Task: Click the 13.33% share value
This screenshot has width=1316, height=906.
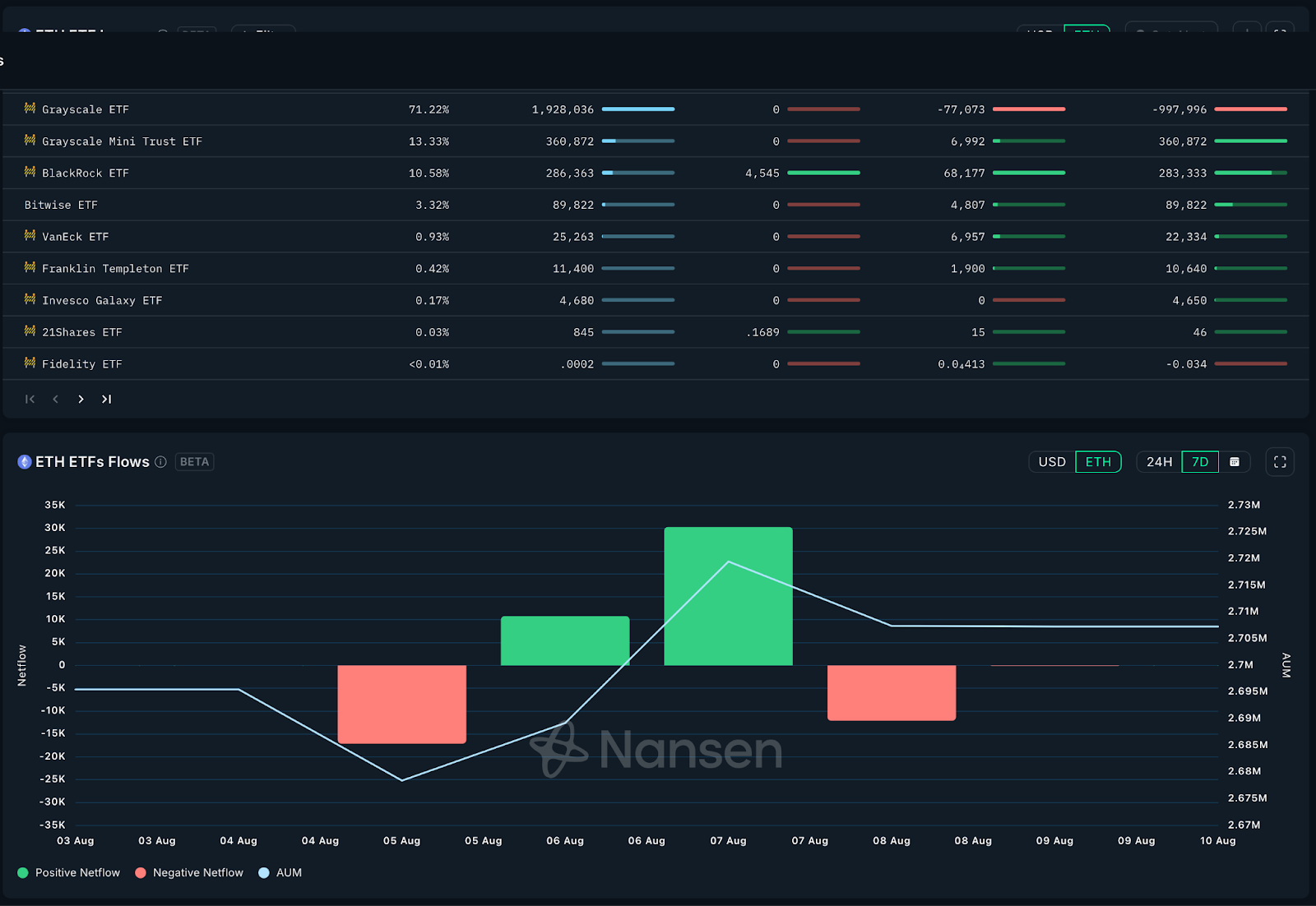Action: click(429, 141)
